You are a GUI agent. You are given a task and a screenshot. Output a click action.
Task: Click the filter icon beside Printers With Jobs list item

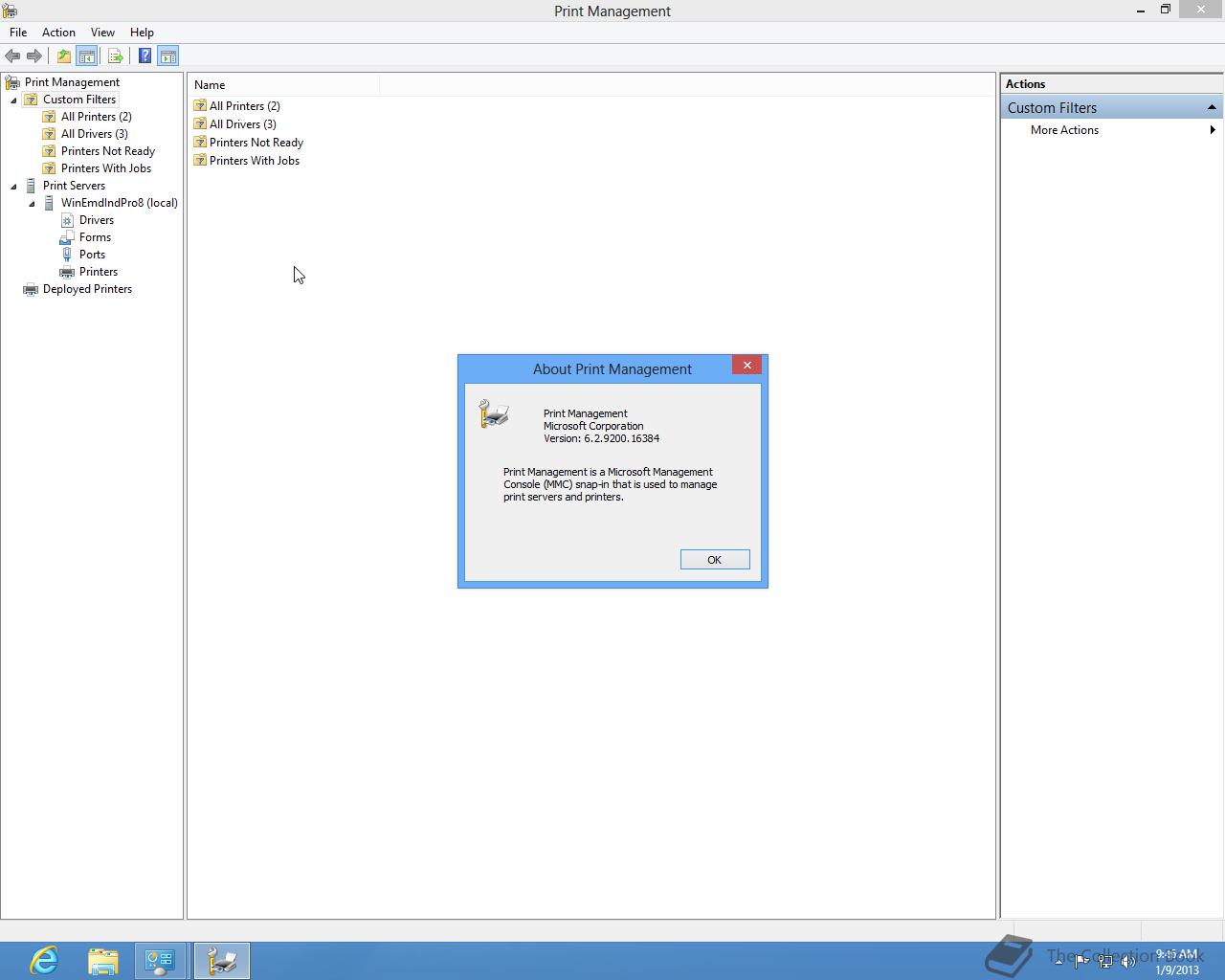(200, 161)
